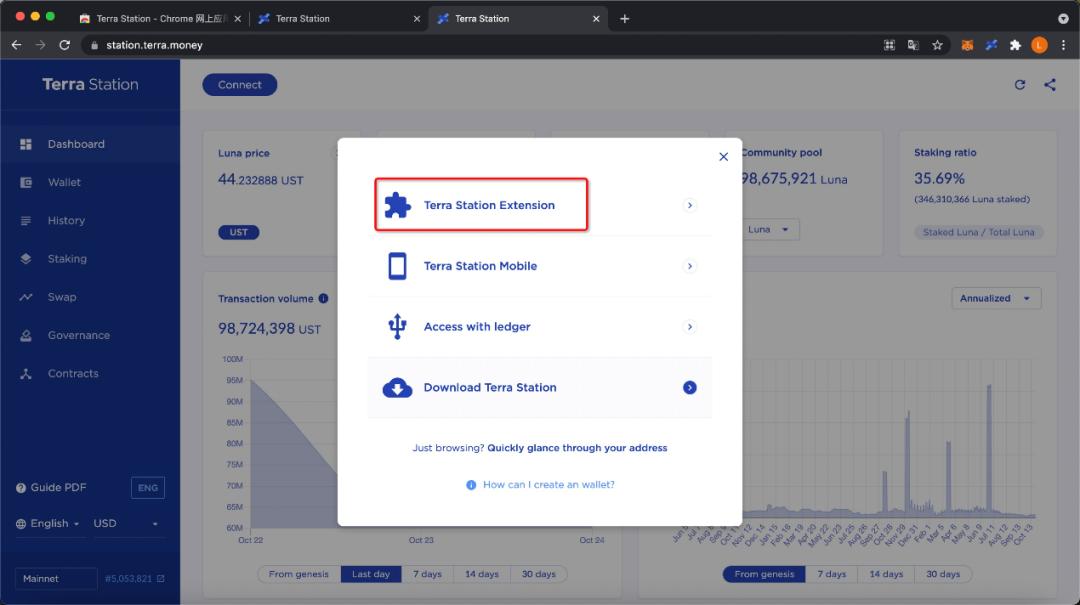Click the Connect button
The height and width of the screenshot is (605, 1080).
point(240,85)
